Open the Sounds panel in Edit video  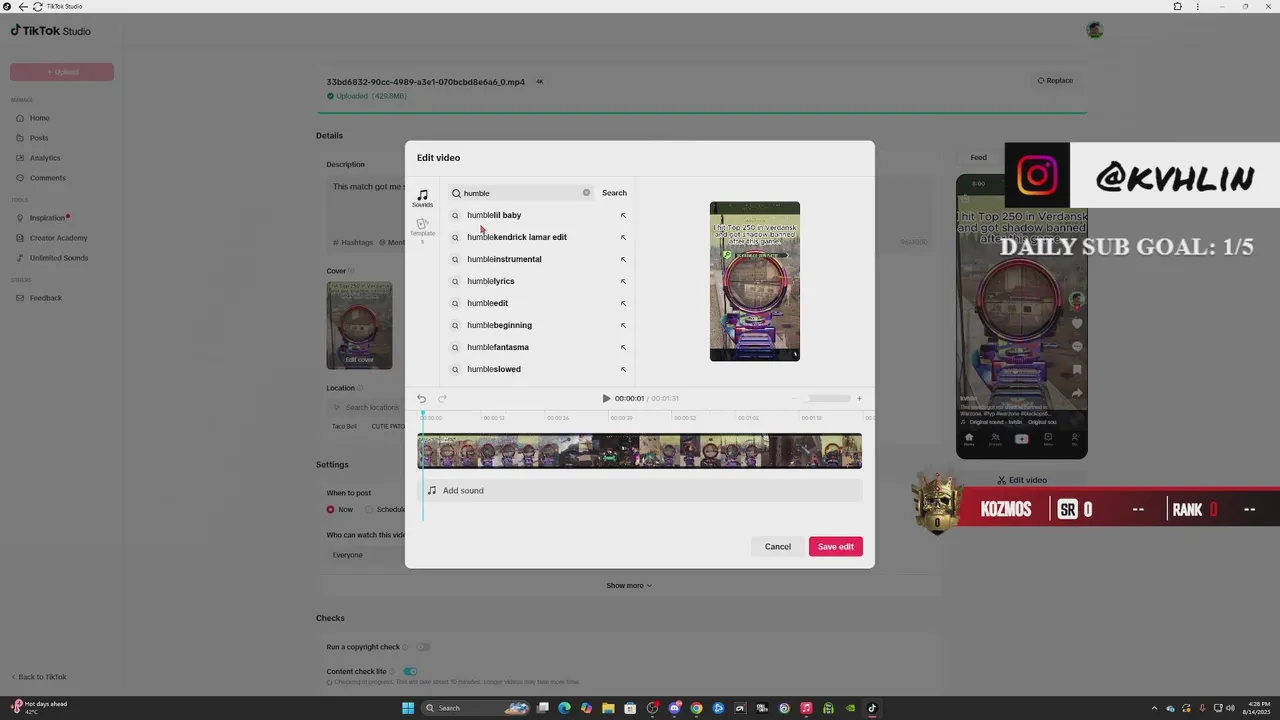422,198
